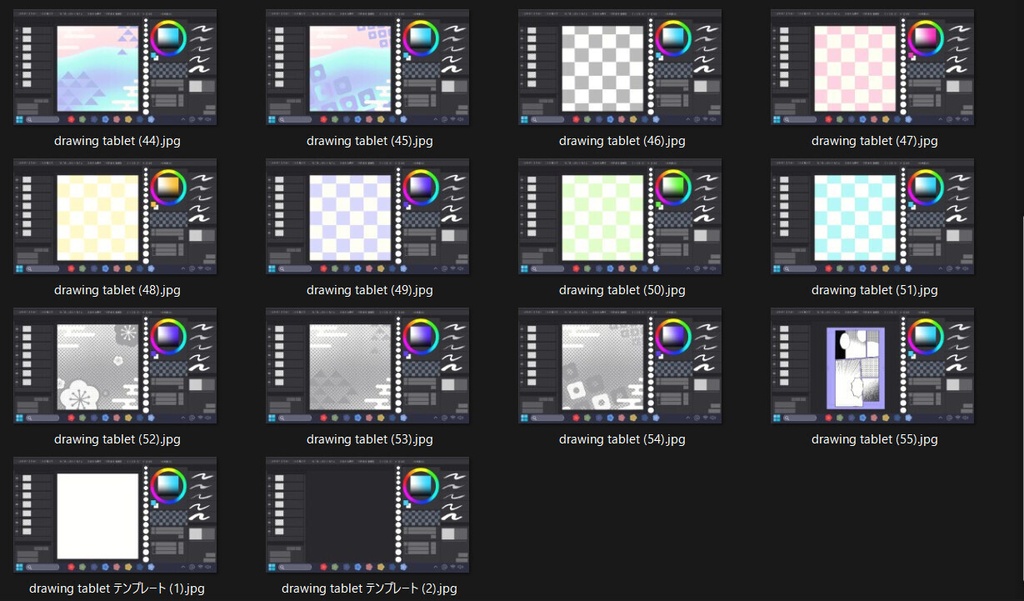Select the drawing tablet (54).jpg thumbnail
This screenshot has height=601, width=1024.
coord(620,366)
